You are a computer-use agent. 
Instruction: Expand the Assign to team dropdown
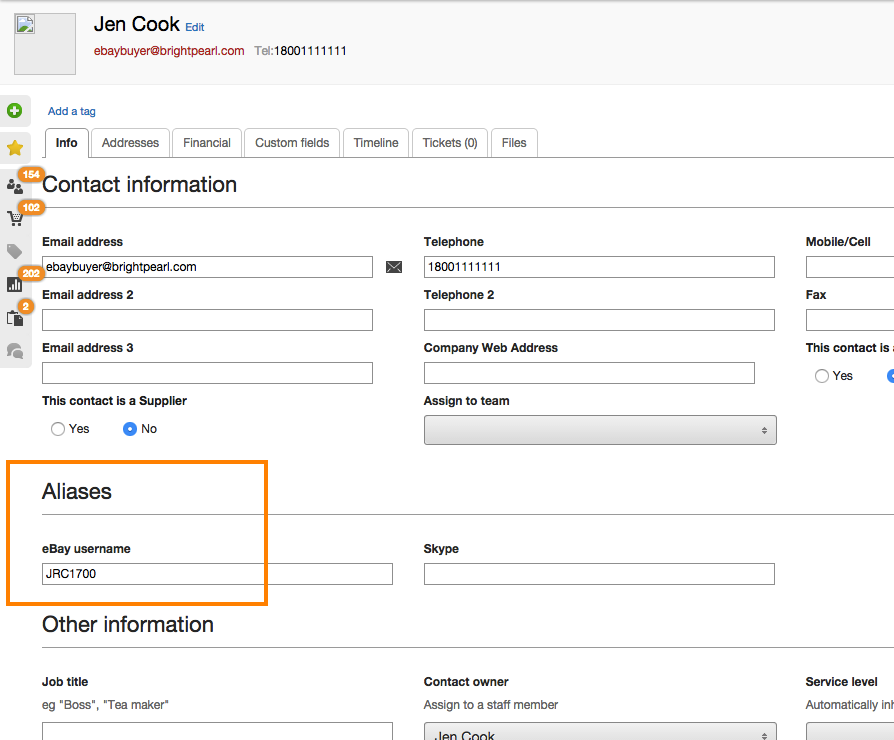(600, 430)
